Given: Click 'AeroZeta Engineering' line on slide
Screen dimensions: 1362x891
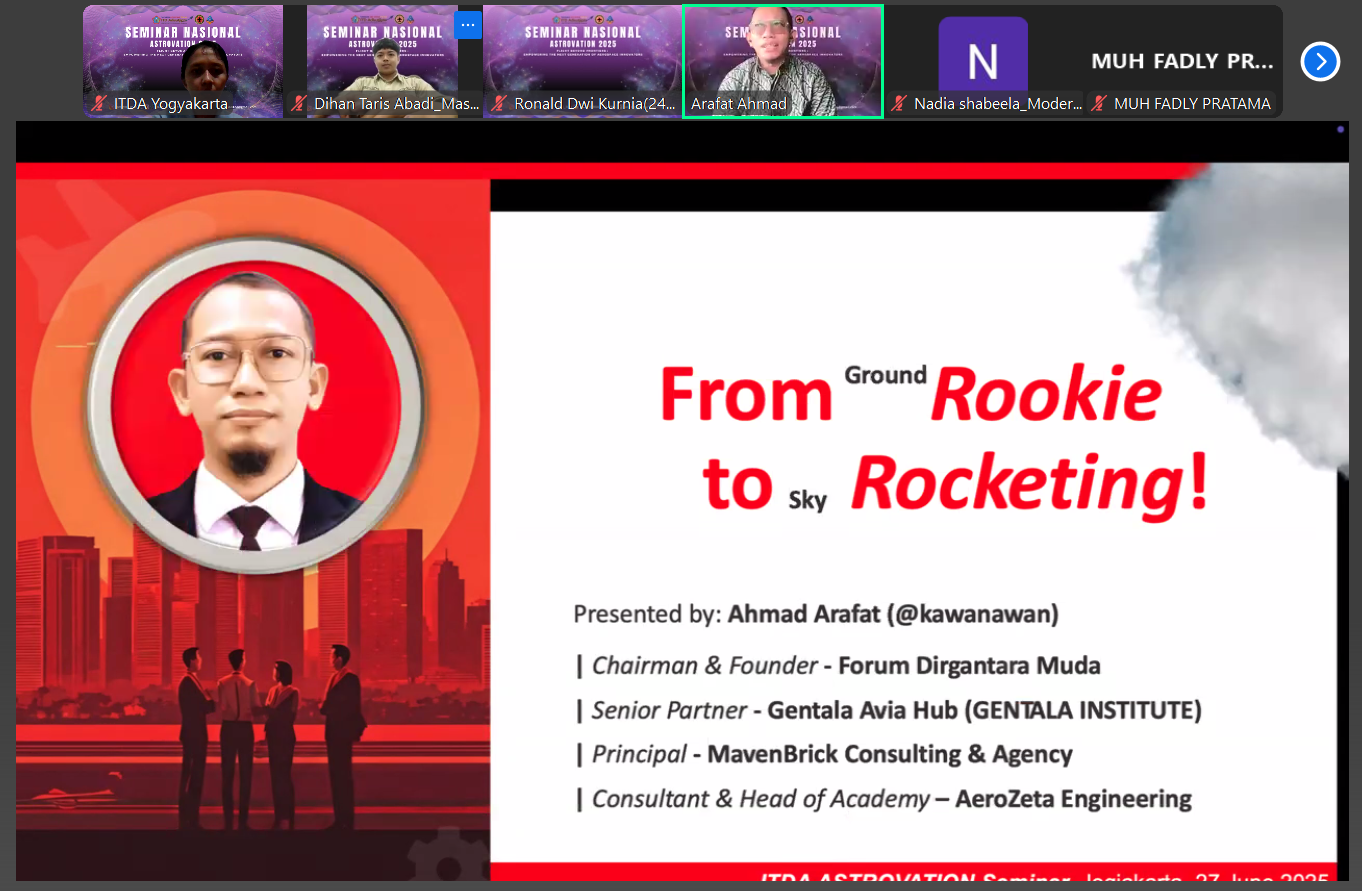Looking at the screenshot, I should (x=884, y=799).
